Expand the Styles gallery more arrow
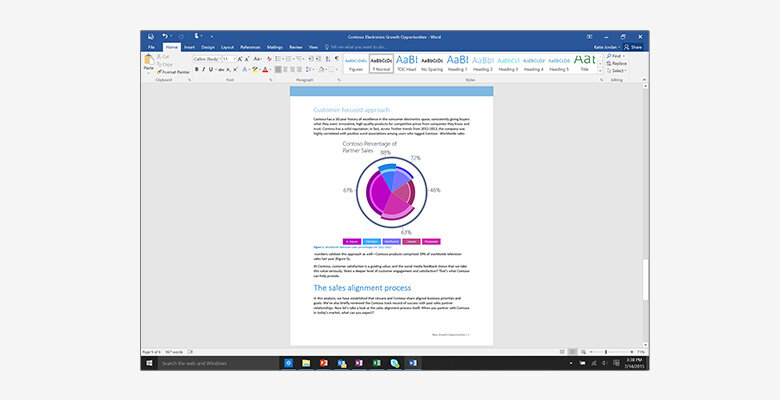This screenshot has width=780, height=400. click(x=600, y=72)
